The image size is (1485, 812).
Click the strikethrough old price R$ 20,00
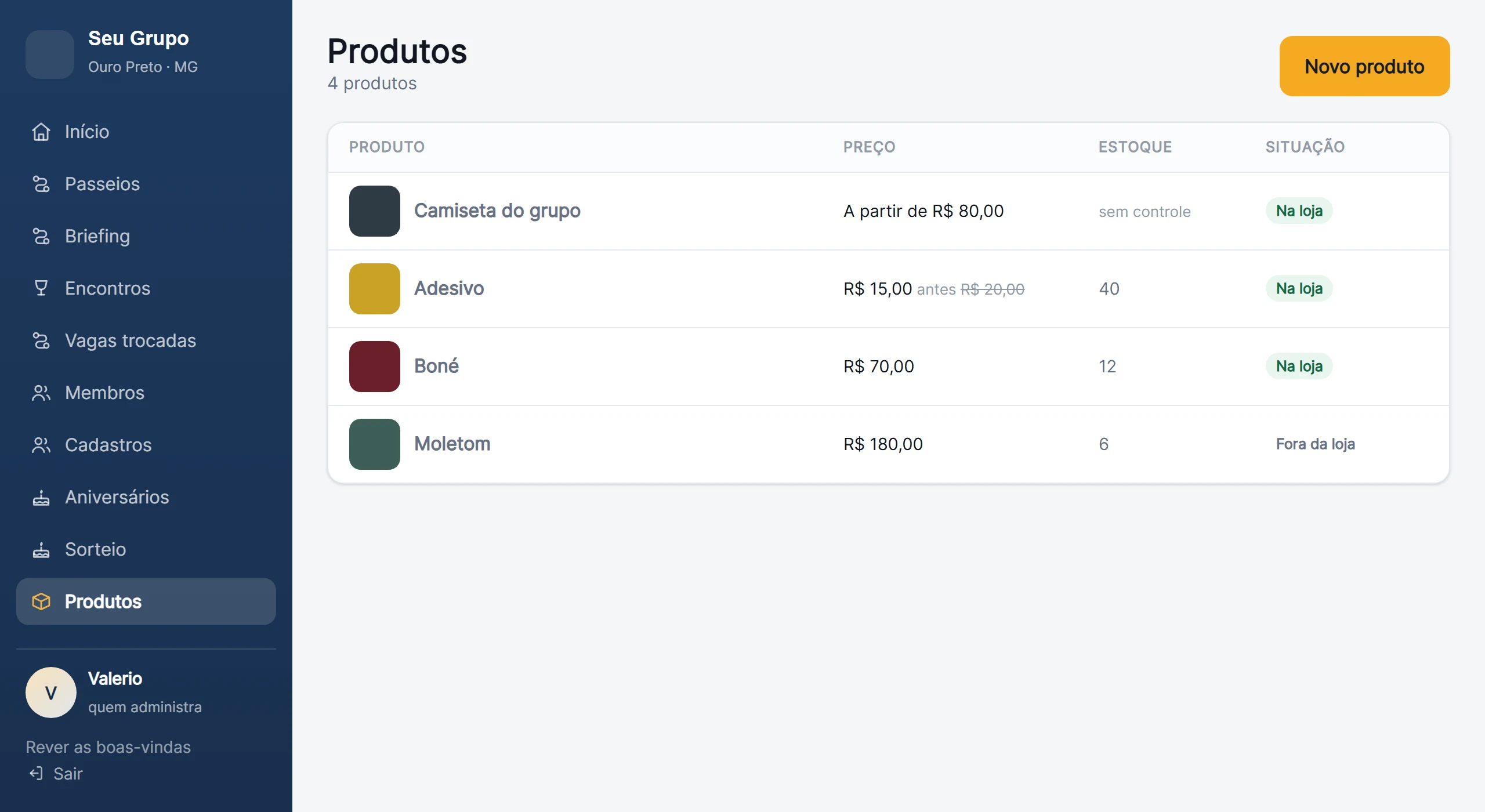pos(992,289)
